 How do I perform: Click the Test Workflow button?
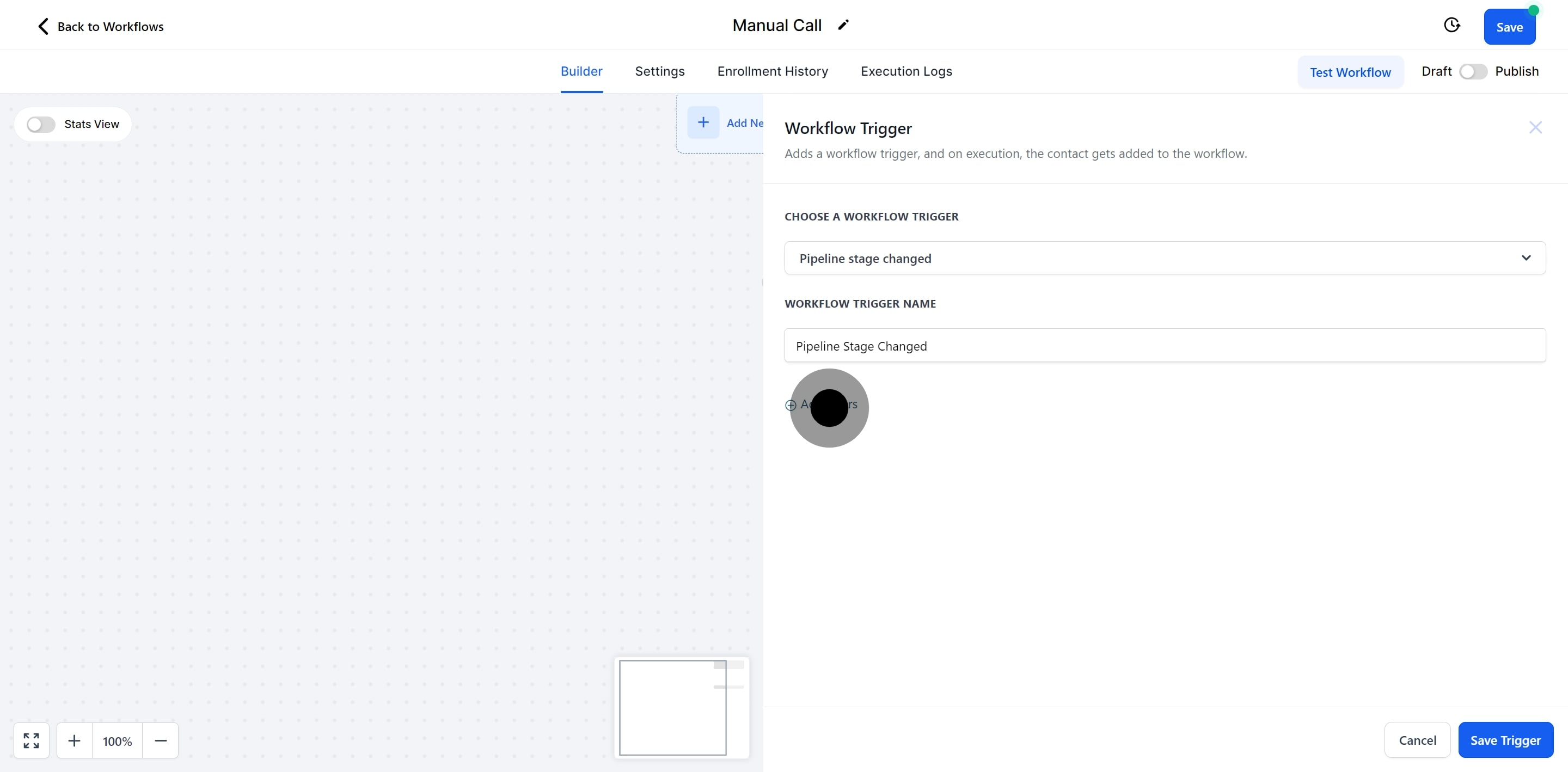(1351, 71)
